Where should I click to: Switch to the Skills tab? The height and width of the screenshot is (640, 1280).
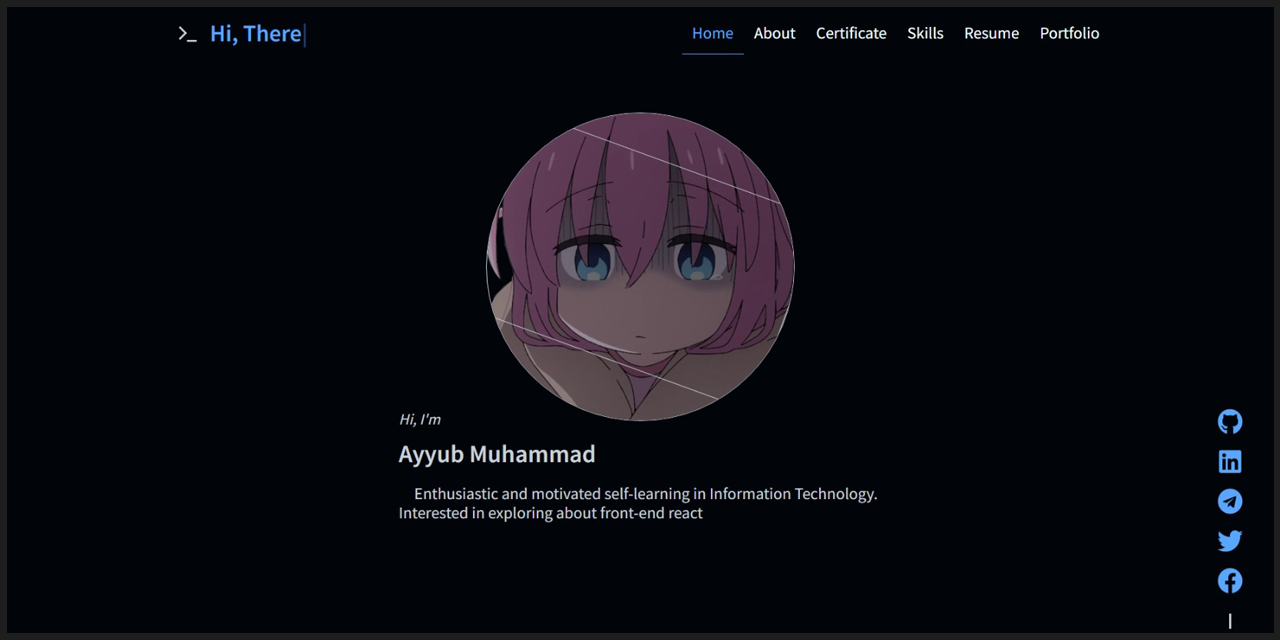pos(925,33)
